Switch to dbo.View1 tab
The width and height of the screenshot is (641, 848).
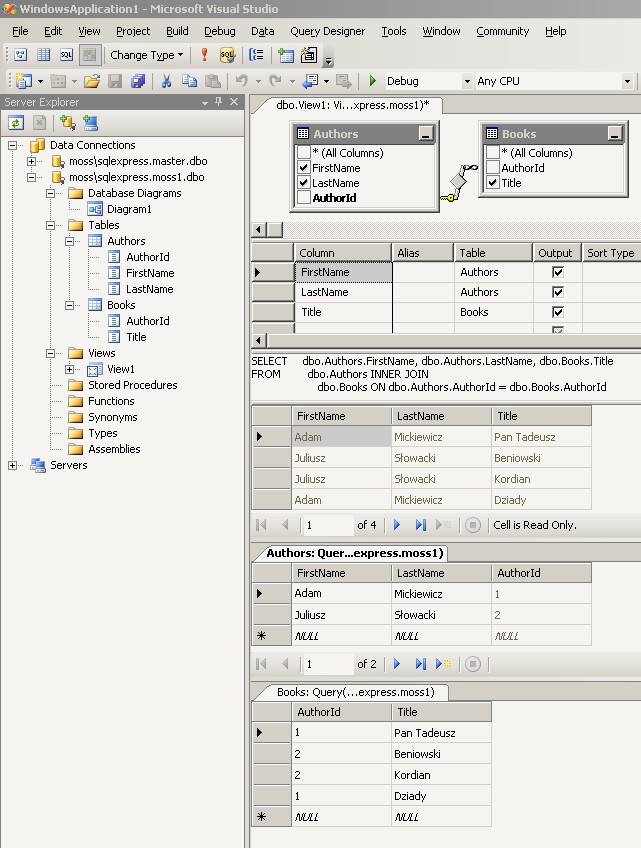352,105
